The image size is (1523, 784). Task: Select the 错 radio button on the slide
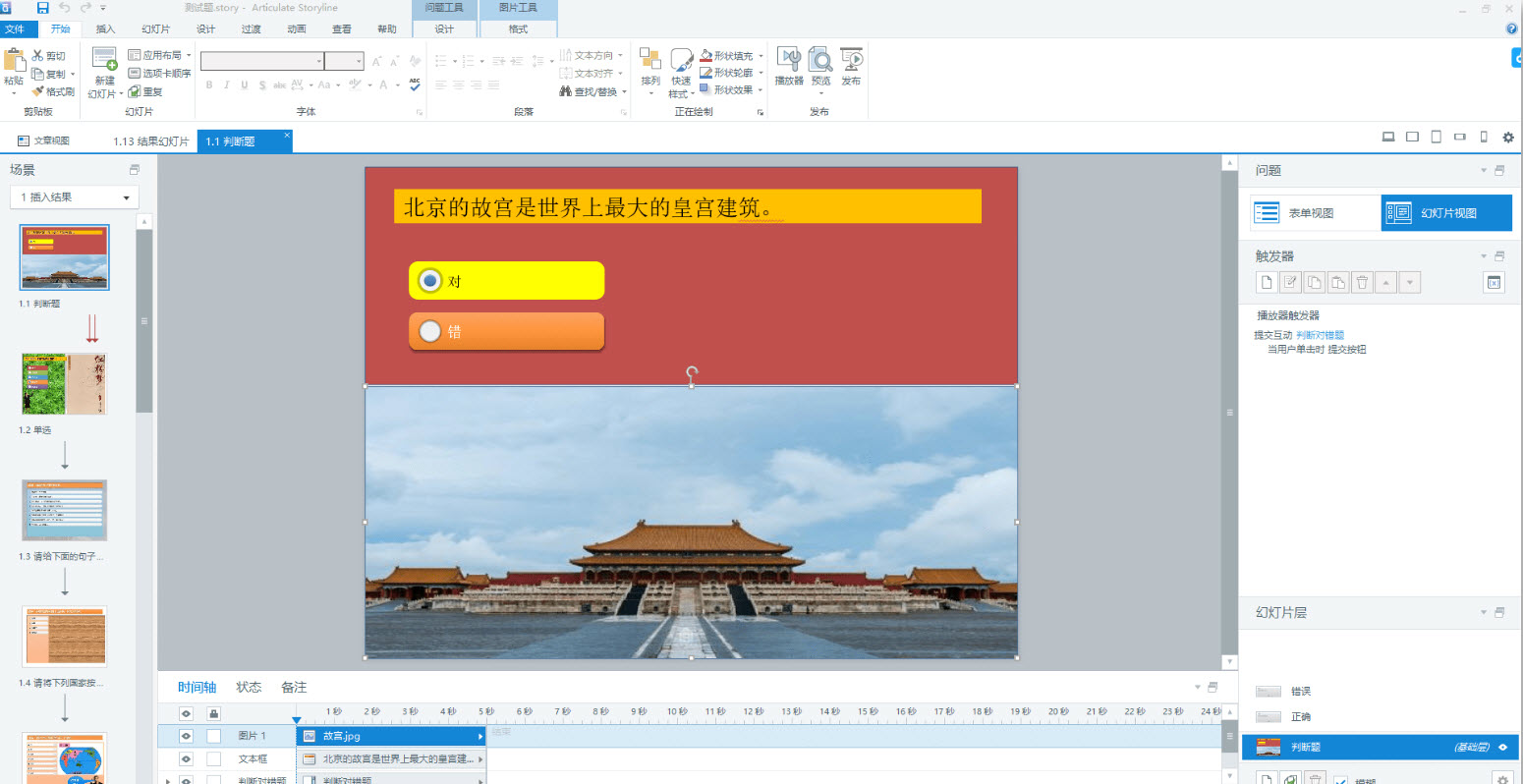pos(429,332)
